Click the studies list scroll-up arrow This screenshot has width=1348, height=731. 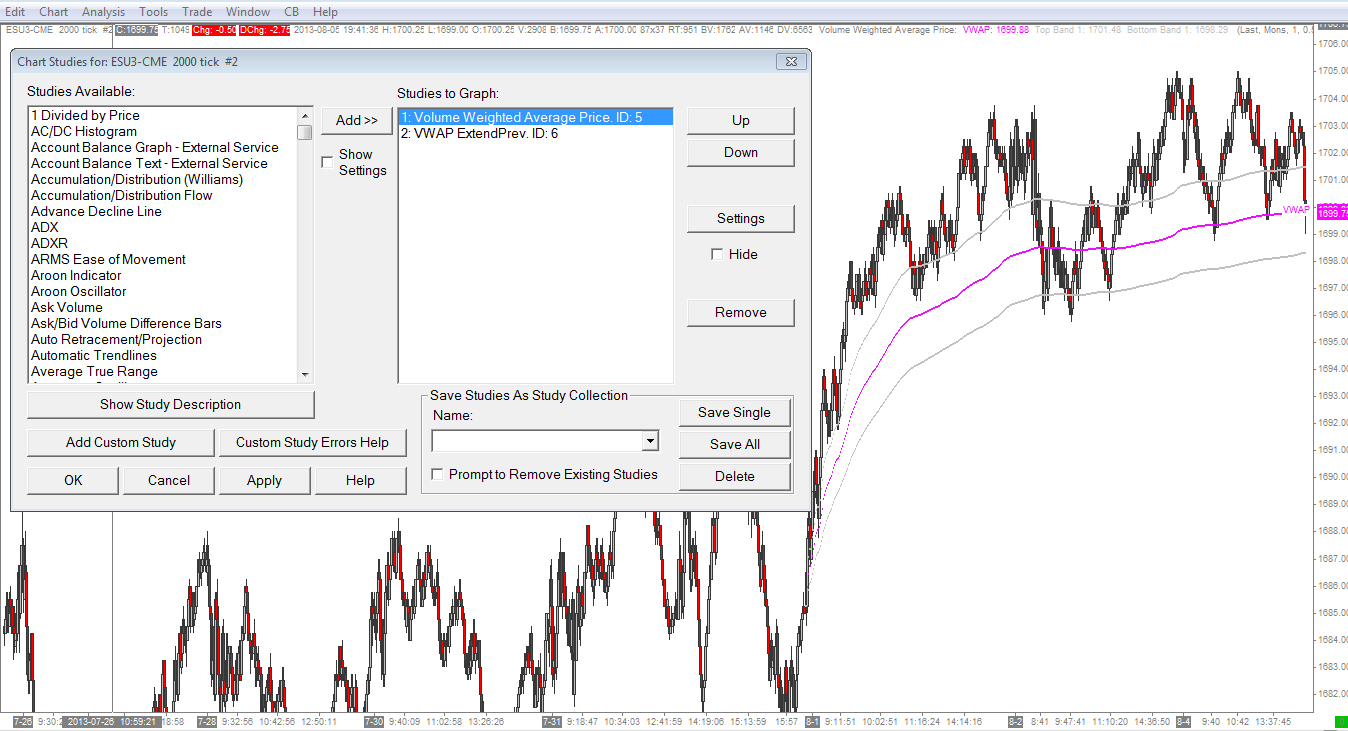[x=305, y=116]
